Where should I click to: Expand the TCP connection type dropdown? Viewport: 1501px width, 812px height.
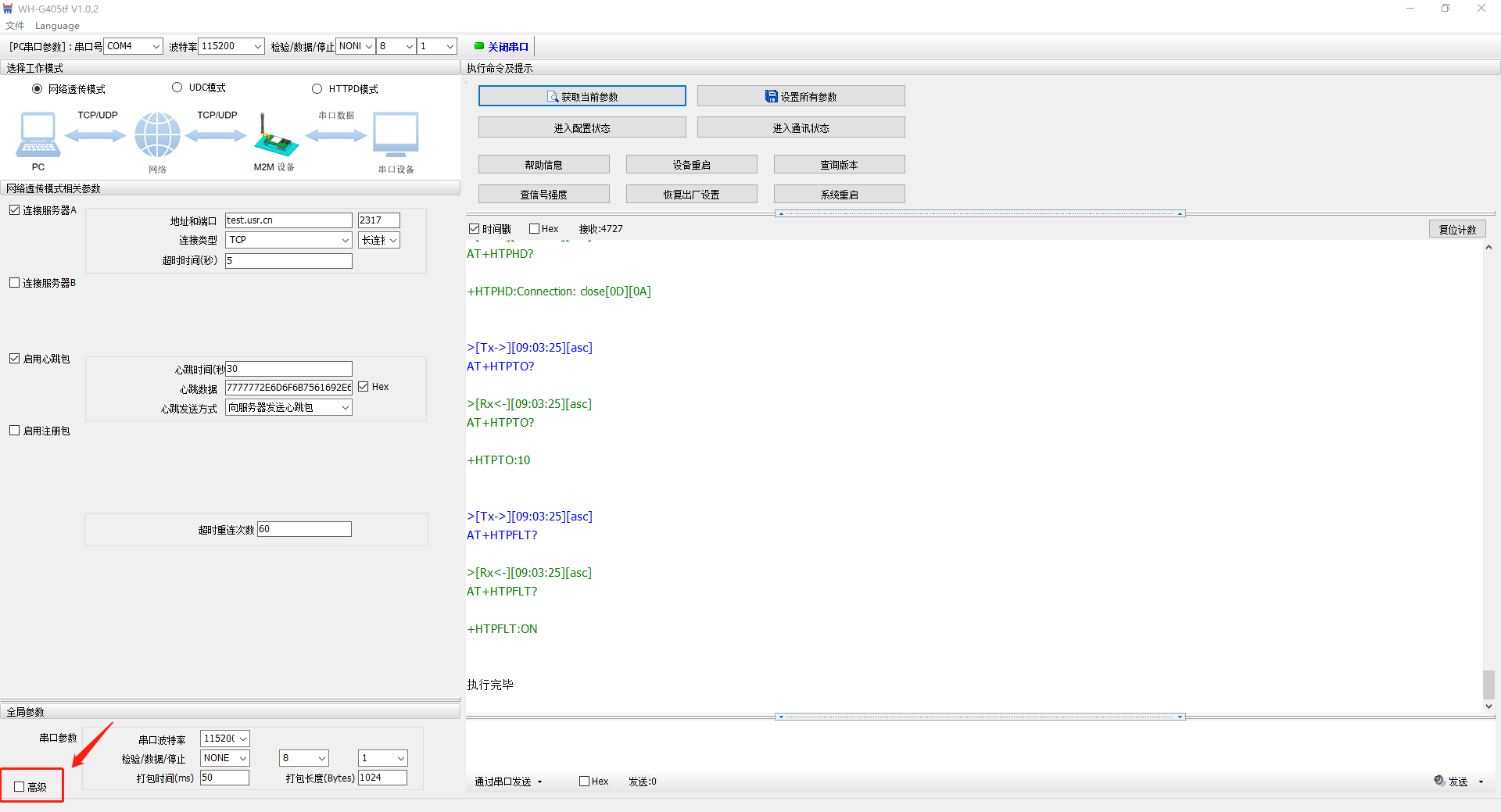click(288, 240)
